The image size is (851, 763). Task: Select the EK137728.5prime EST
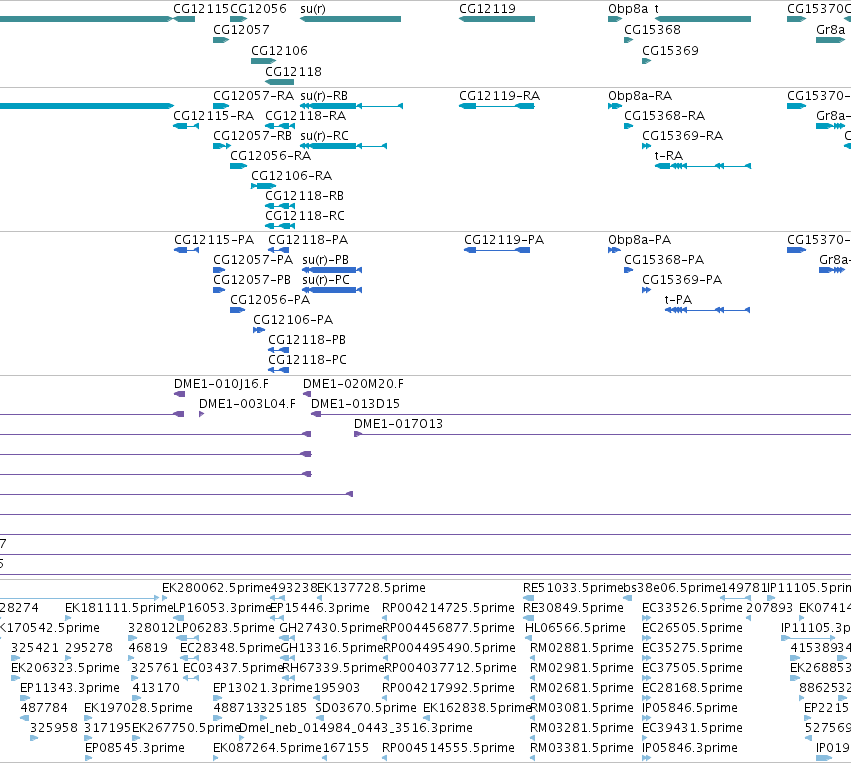(x=321, y=598)
